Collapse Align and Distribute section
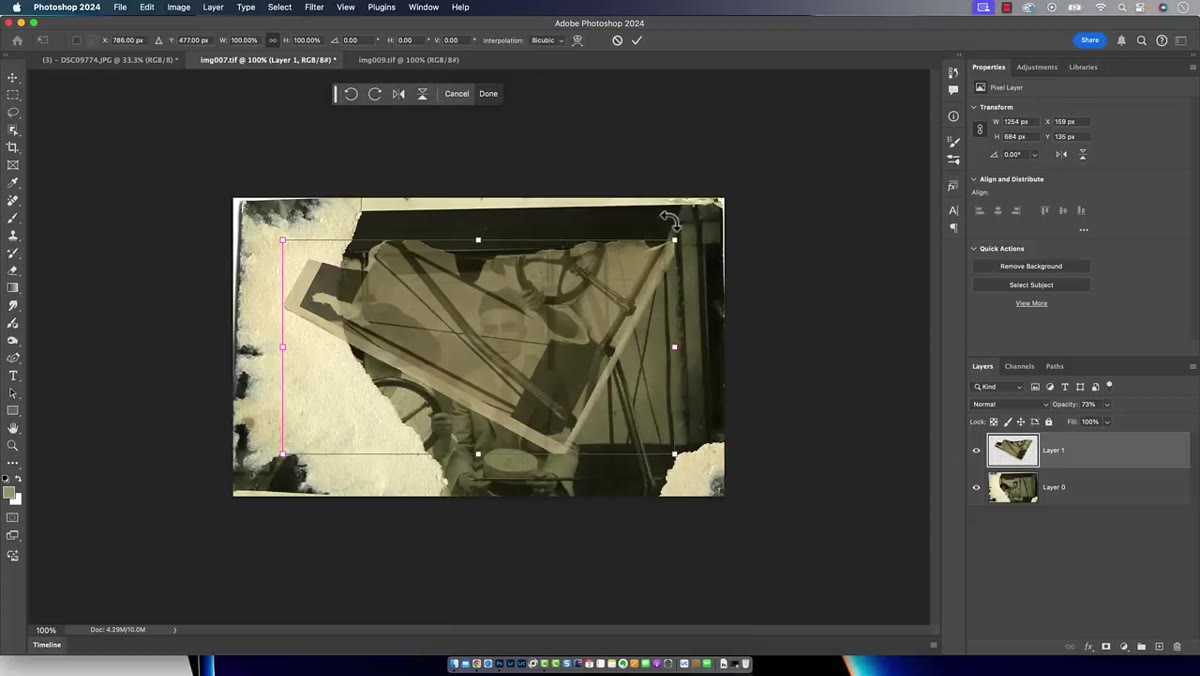This screenshot has height=676, width=1200. 975,179
